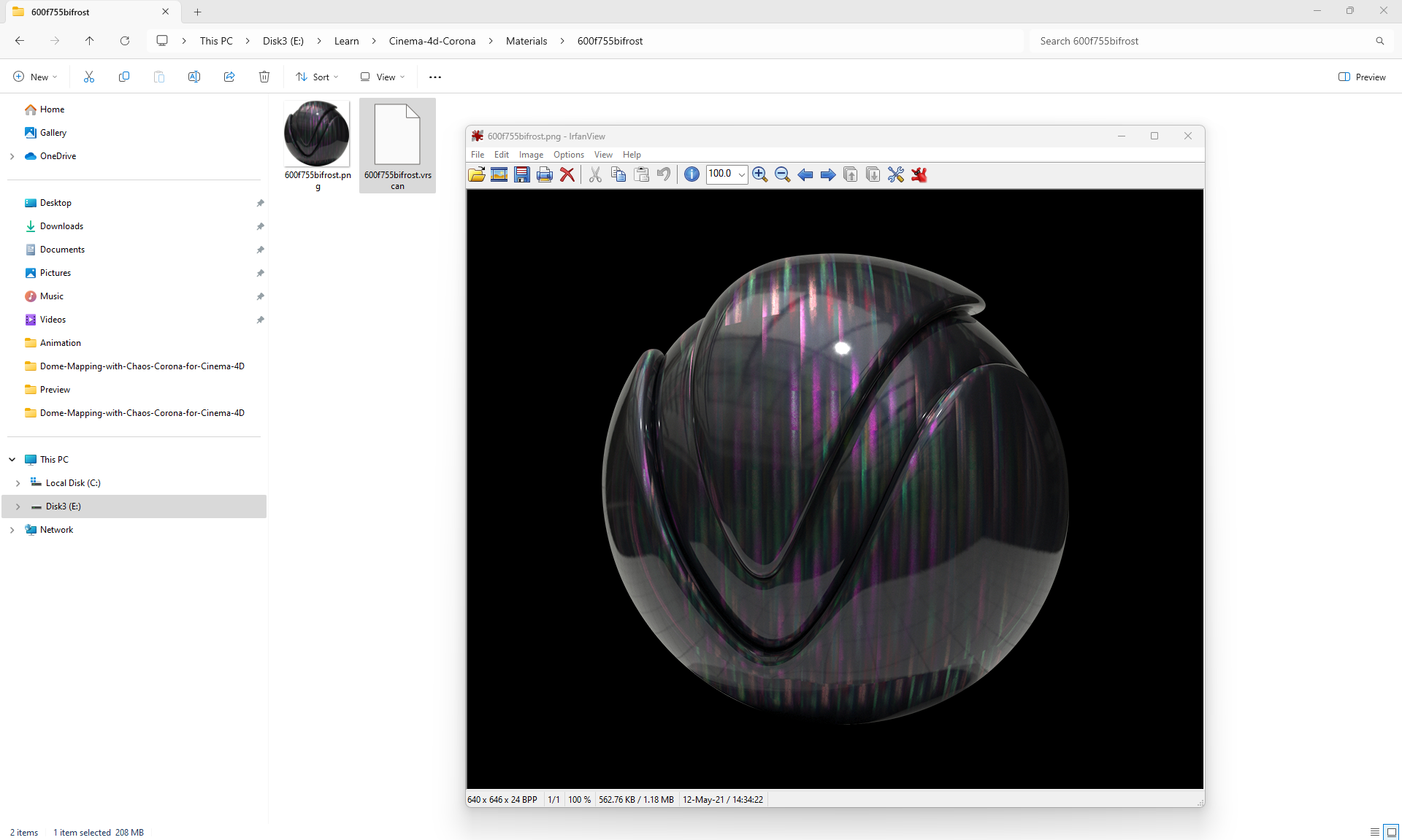
Task: Open the Image menu in IrfanView
Action: [x=531, y=155]
